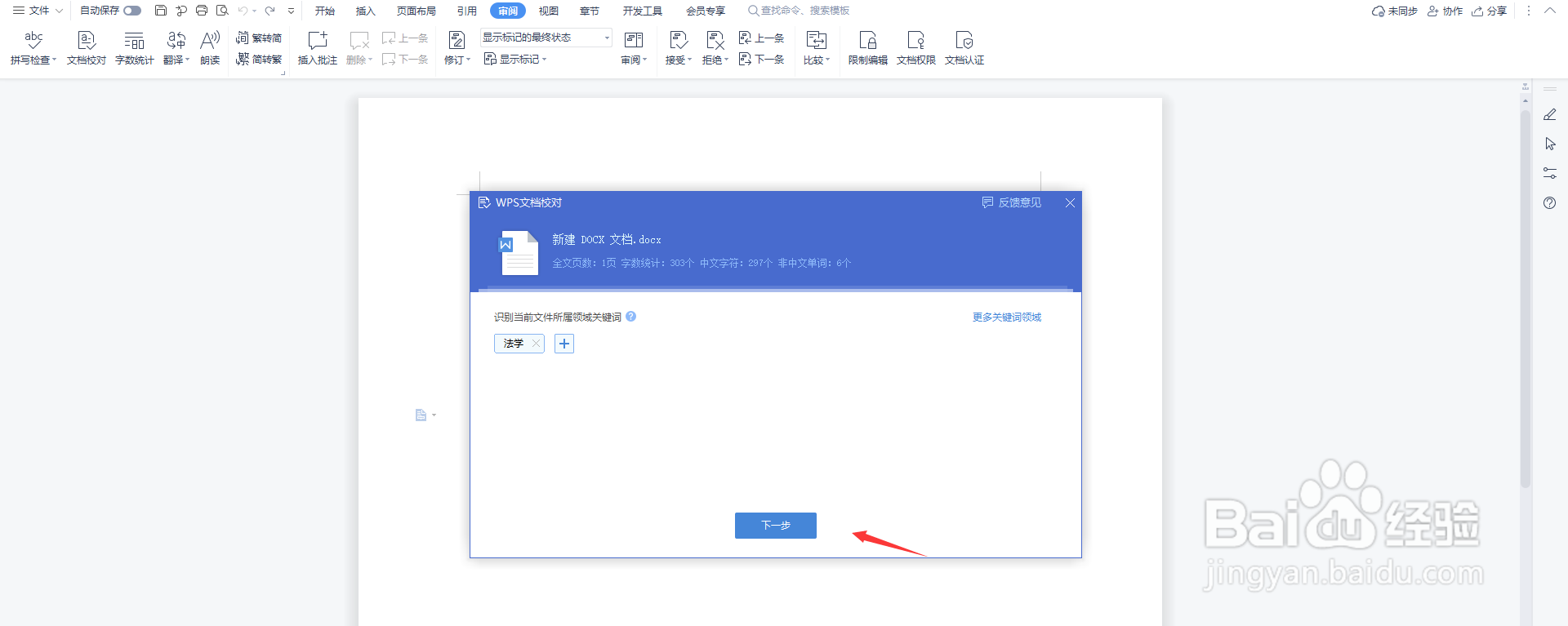Open 修订 track changes
The image size is (1568, 626).
(457, 48)
